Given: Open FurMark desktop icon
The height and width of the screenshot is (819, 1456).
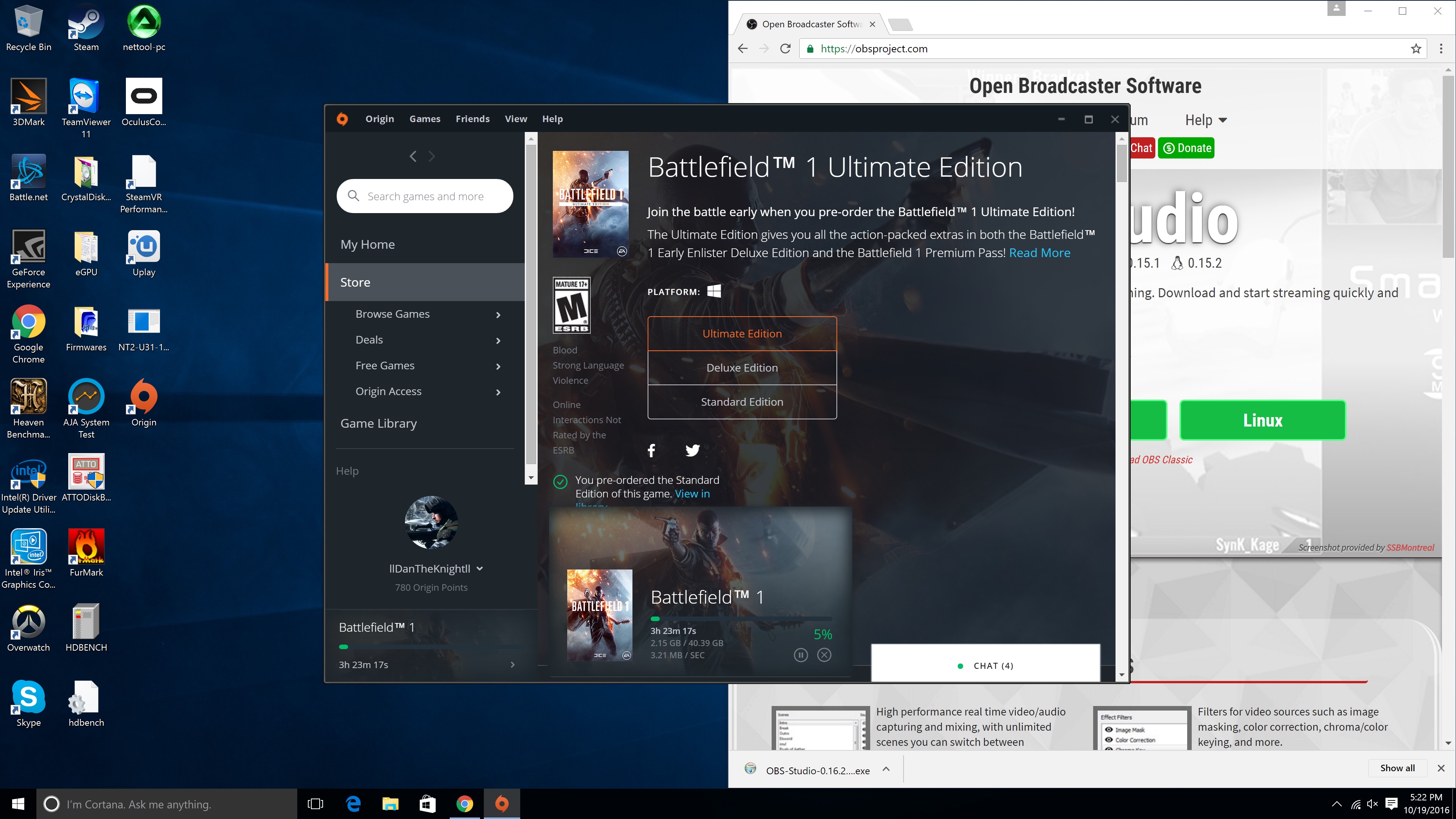Looking at the screenshot, I should pyautogui.click(x=86, y=553).
